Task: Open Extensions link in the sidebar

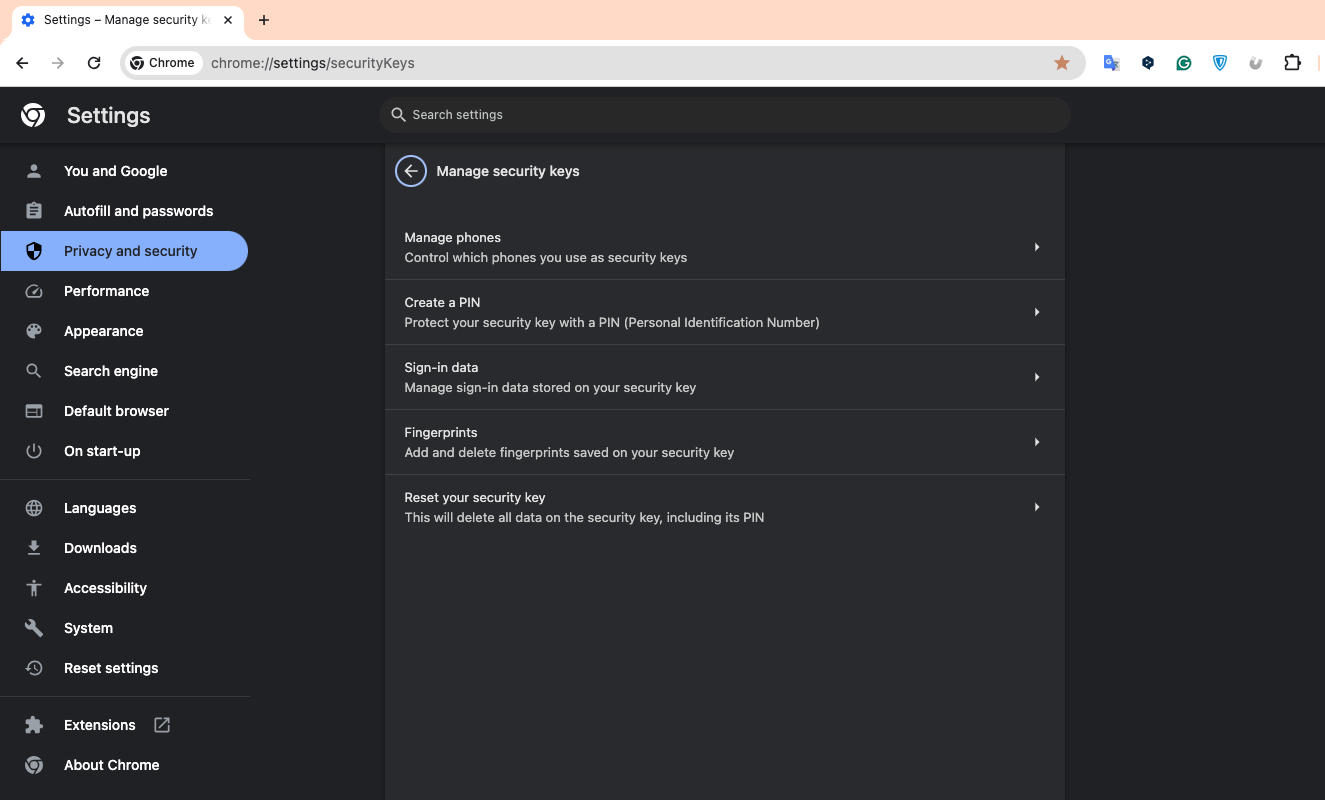Action: click(99, 725)
